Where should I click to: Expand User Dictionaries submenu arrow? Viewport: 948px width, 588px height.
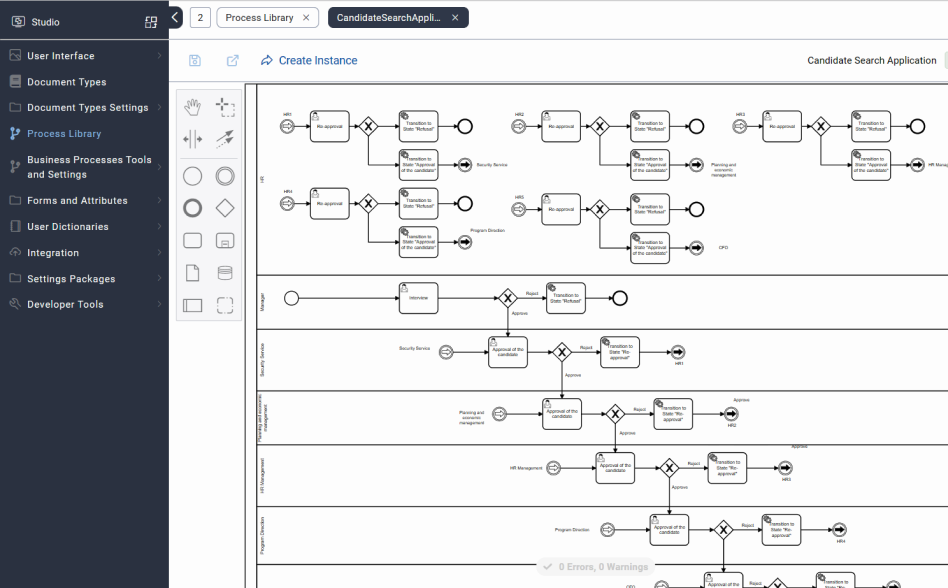[x=159, y=226]
